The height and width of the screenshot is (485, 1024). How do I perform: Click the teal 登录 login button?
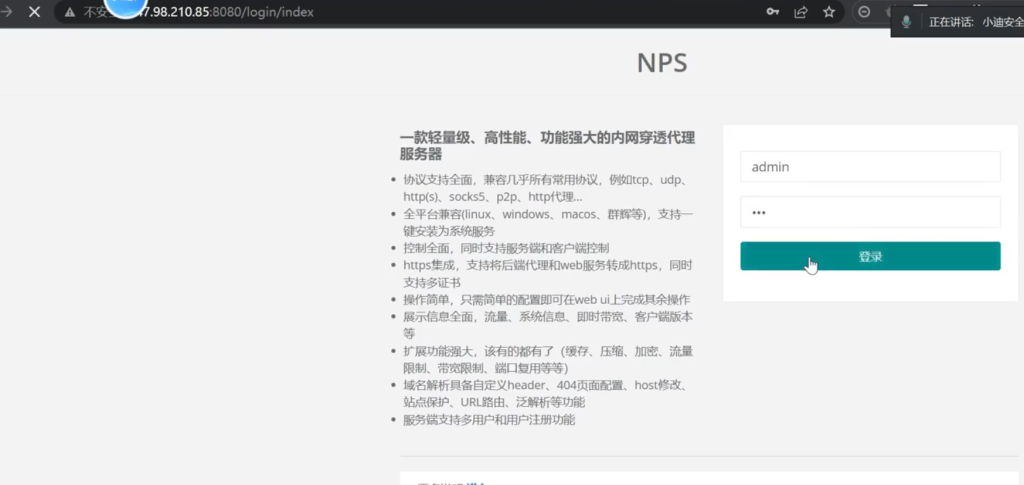[870, 256]
